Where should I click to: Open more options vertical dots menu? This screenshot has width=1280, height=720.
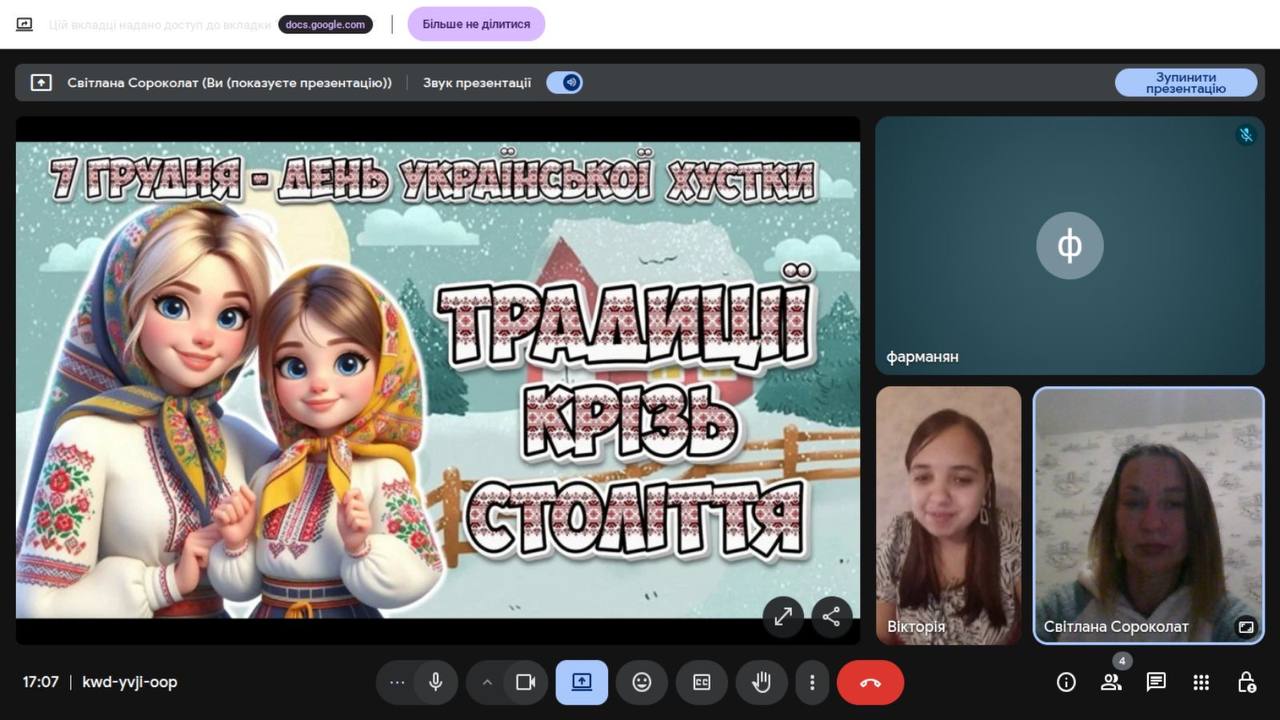pos(812,682)
